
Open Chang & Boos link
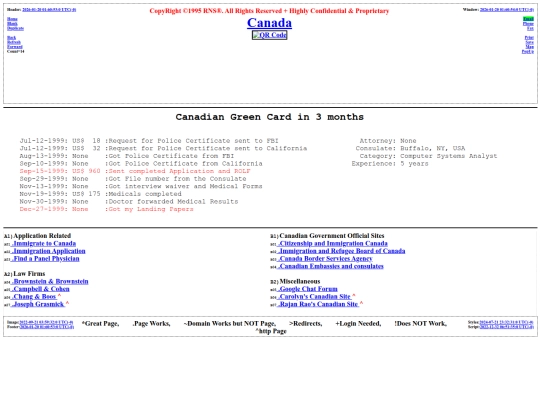click(34, 297)
